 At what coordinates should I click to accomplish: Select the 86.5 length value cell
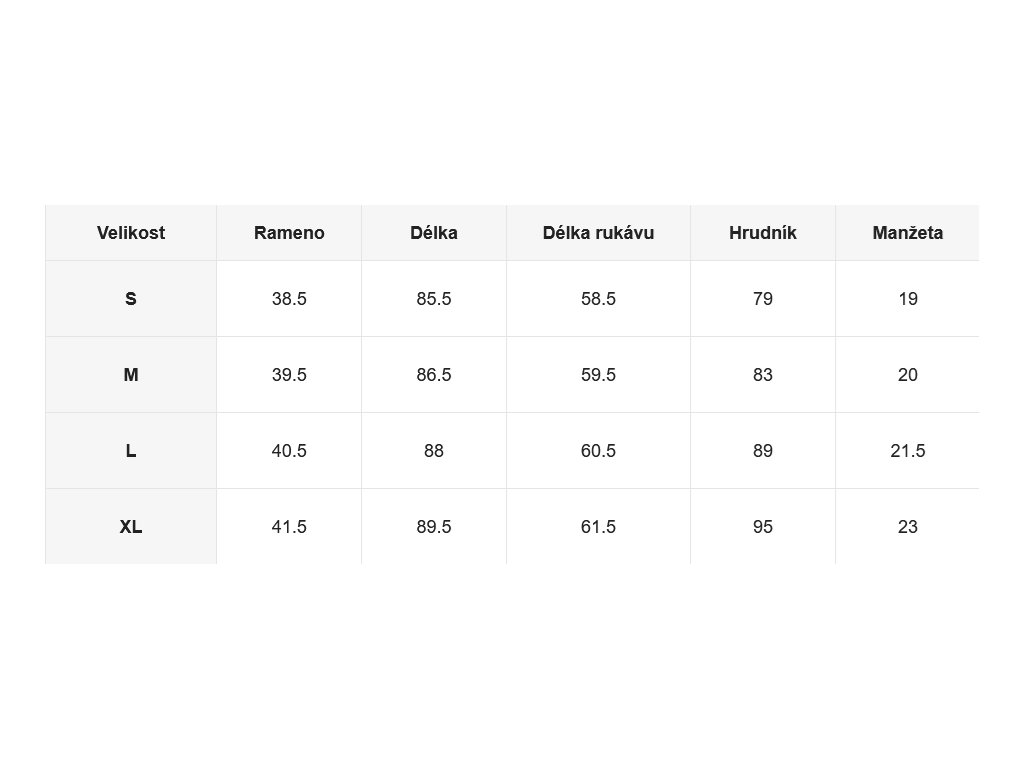point(434,375)
